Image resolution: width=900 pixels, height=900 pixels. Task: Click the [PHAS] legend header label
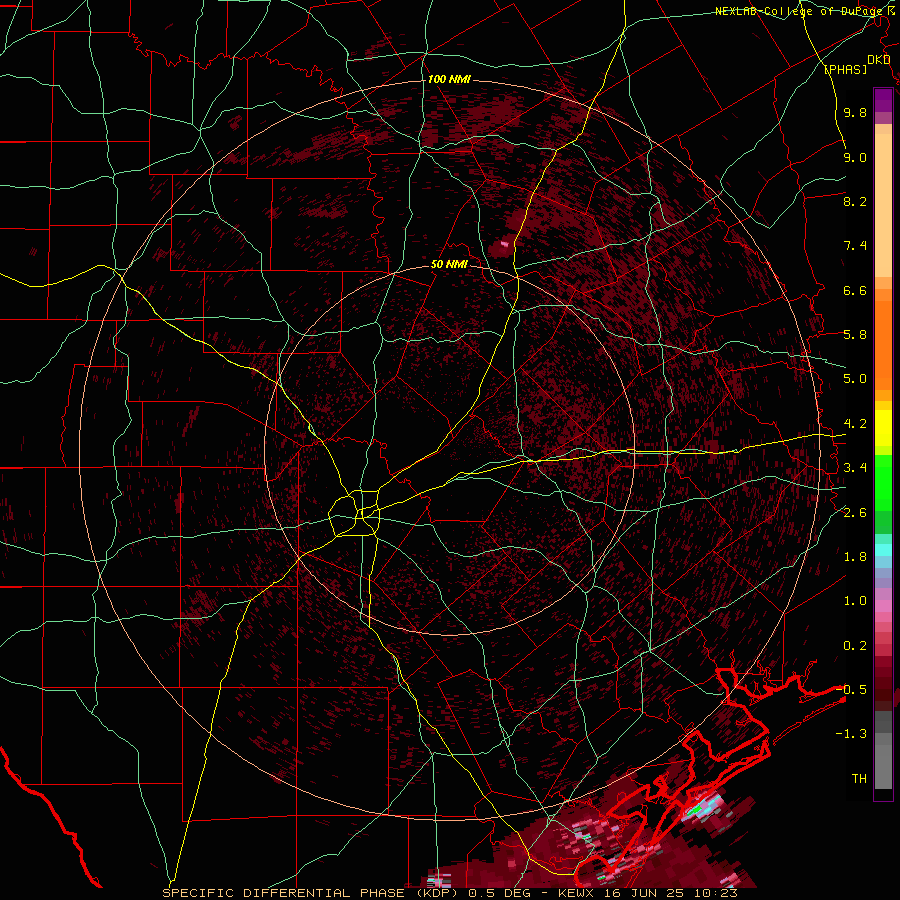[x=845, y=69]
